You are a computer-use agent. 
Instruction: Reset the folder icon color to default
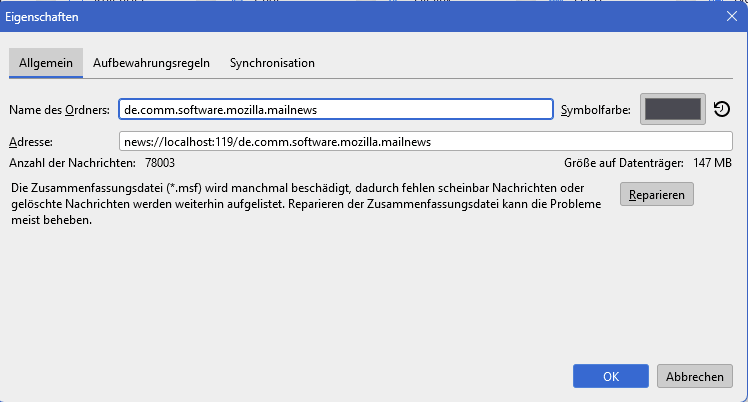click(x=722, y=109)
